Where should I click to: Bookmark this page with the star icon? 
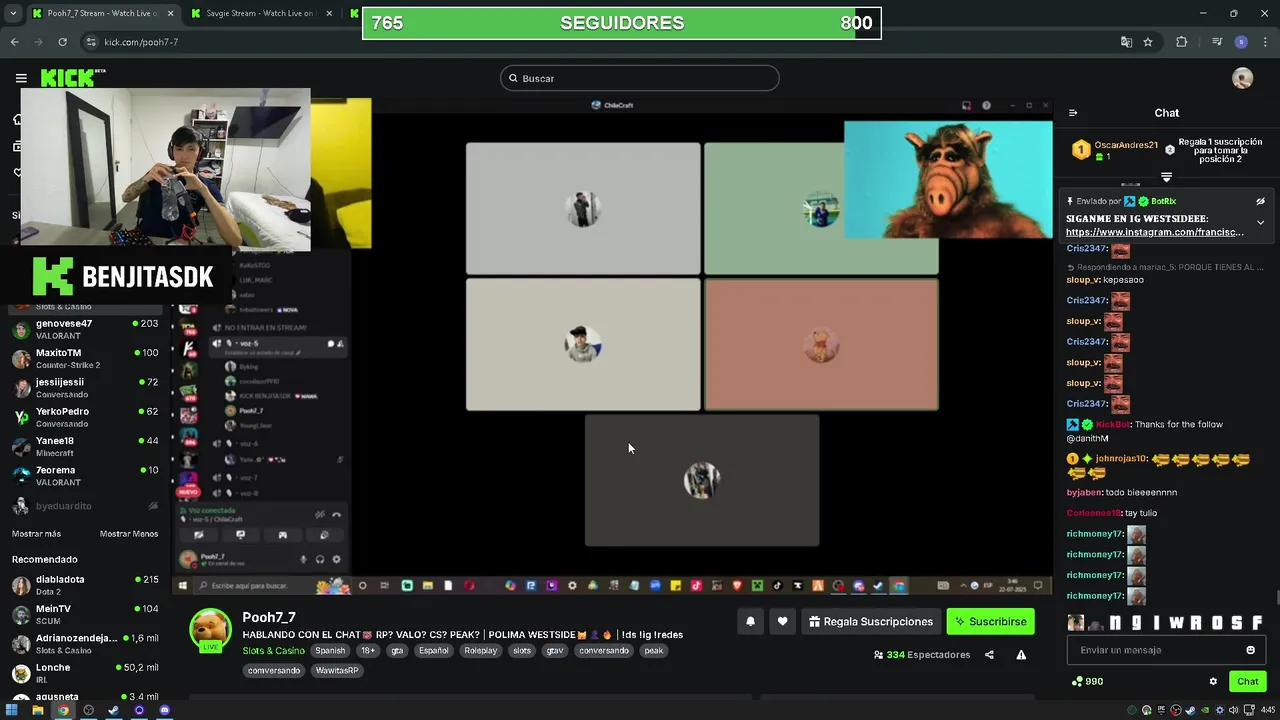click(1148, 42)
